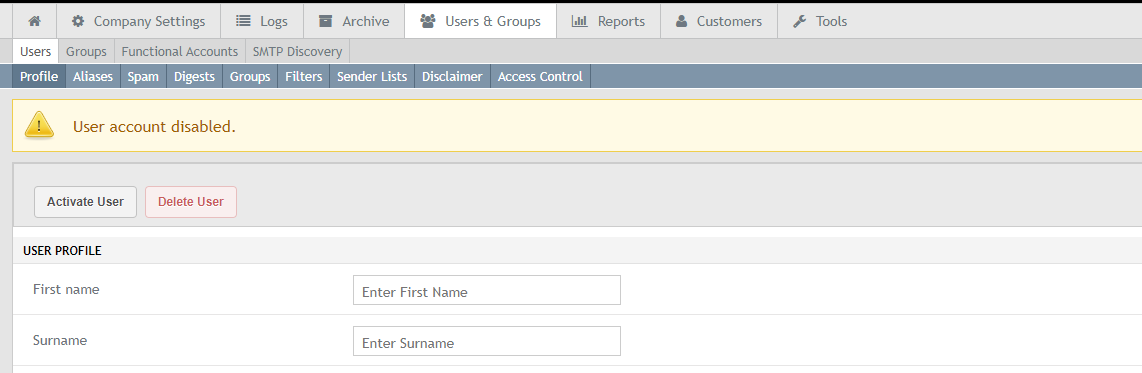Focus the Enter Surname field
This screenshot has width=1142, height=373.
tap(487, 341)
